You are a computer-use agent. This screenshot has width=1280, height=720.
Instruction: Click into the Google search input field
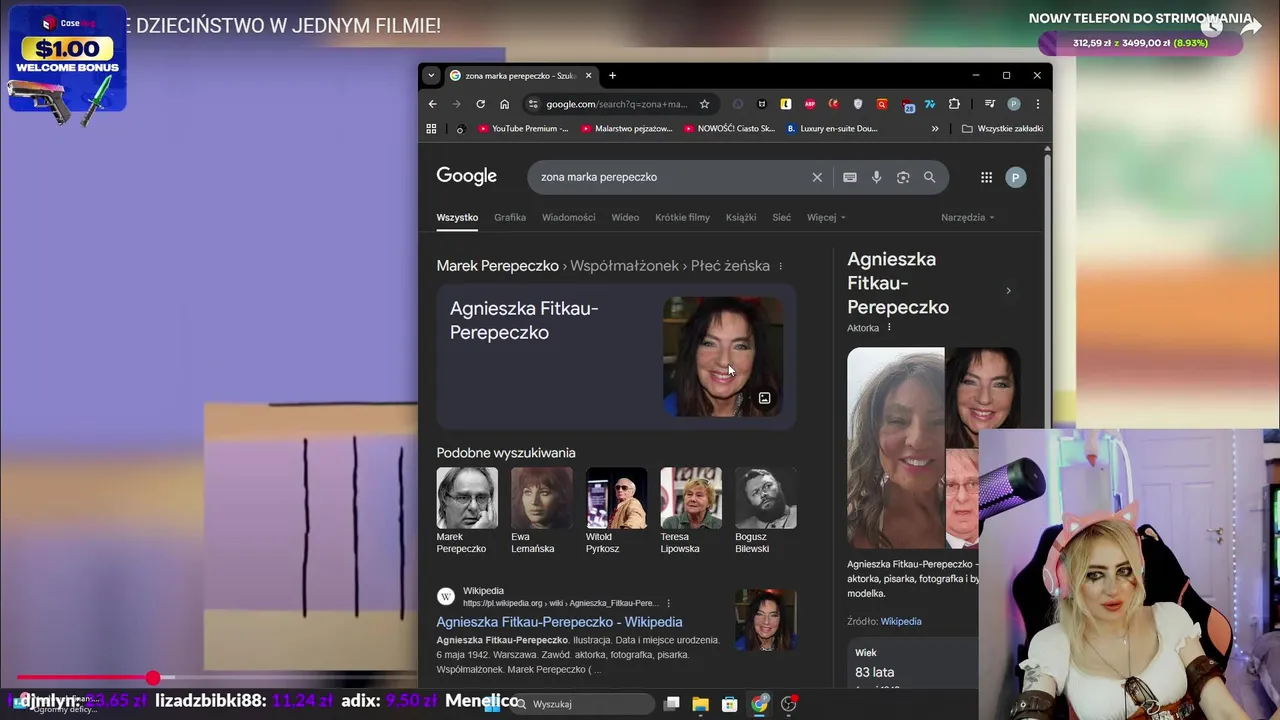pyautogui.click(x=670, y=177)
